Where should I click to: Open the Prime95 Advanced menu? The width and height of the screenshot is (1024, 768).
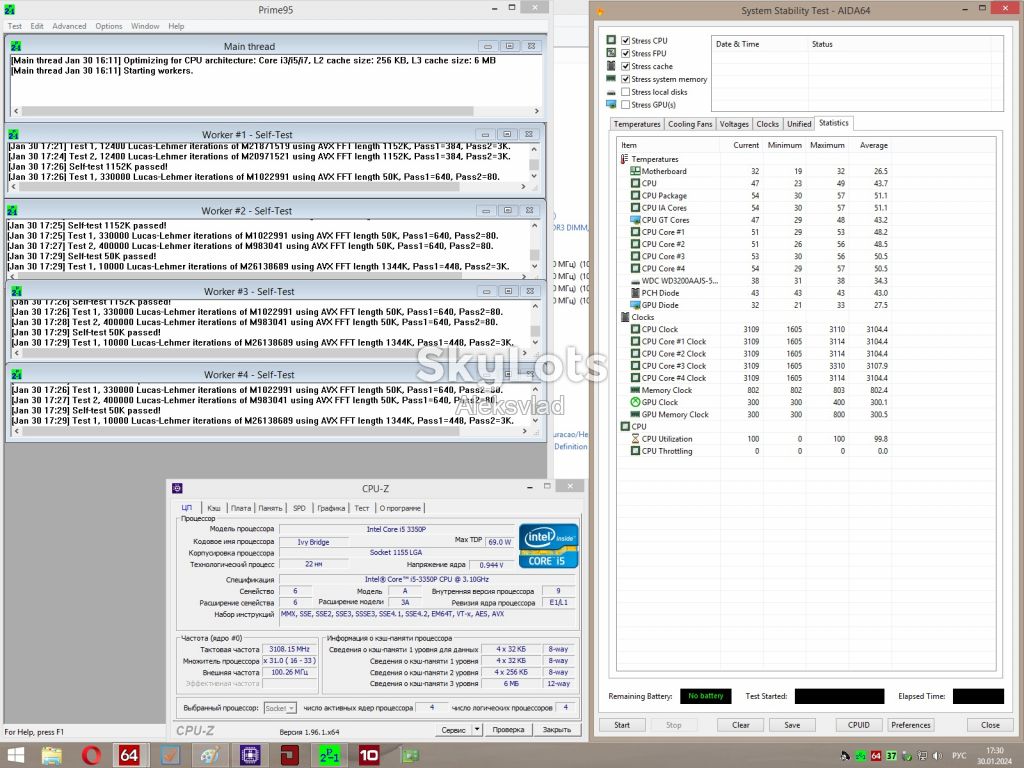tap(69, 26)
